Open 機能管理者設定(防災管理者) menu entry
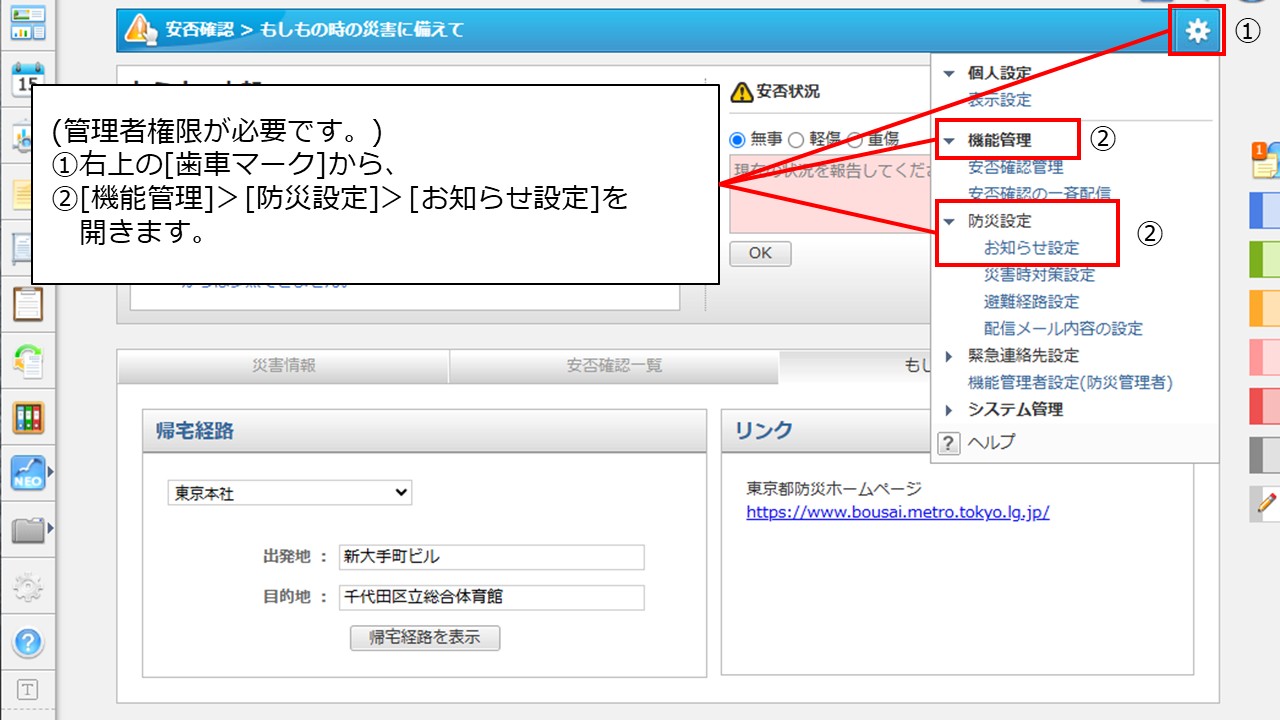1280x720 pixels. 1070,382
